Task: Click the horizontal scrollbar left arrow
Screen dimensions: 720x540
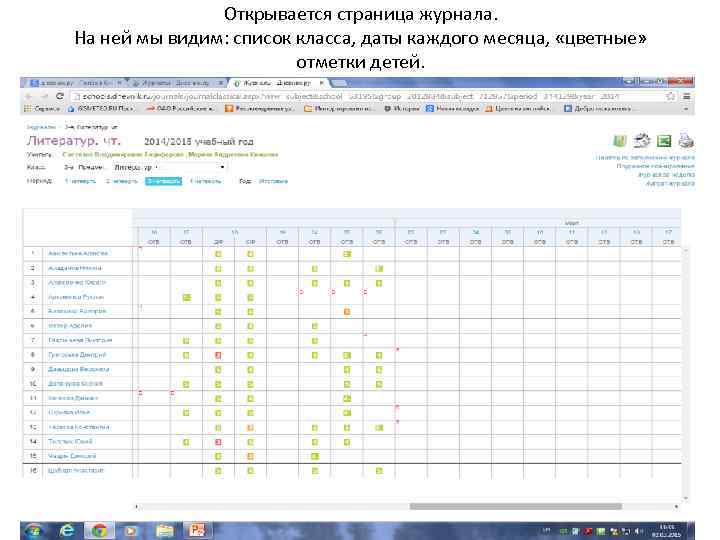Action: [136, 506]
